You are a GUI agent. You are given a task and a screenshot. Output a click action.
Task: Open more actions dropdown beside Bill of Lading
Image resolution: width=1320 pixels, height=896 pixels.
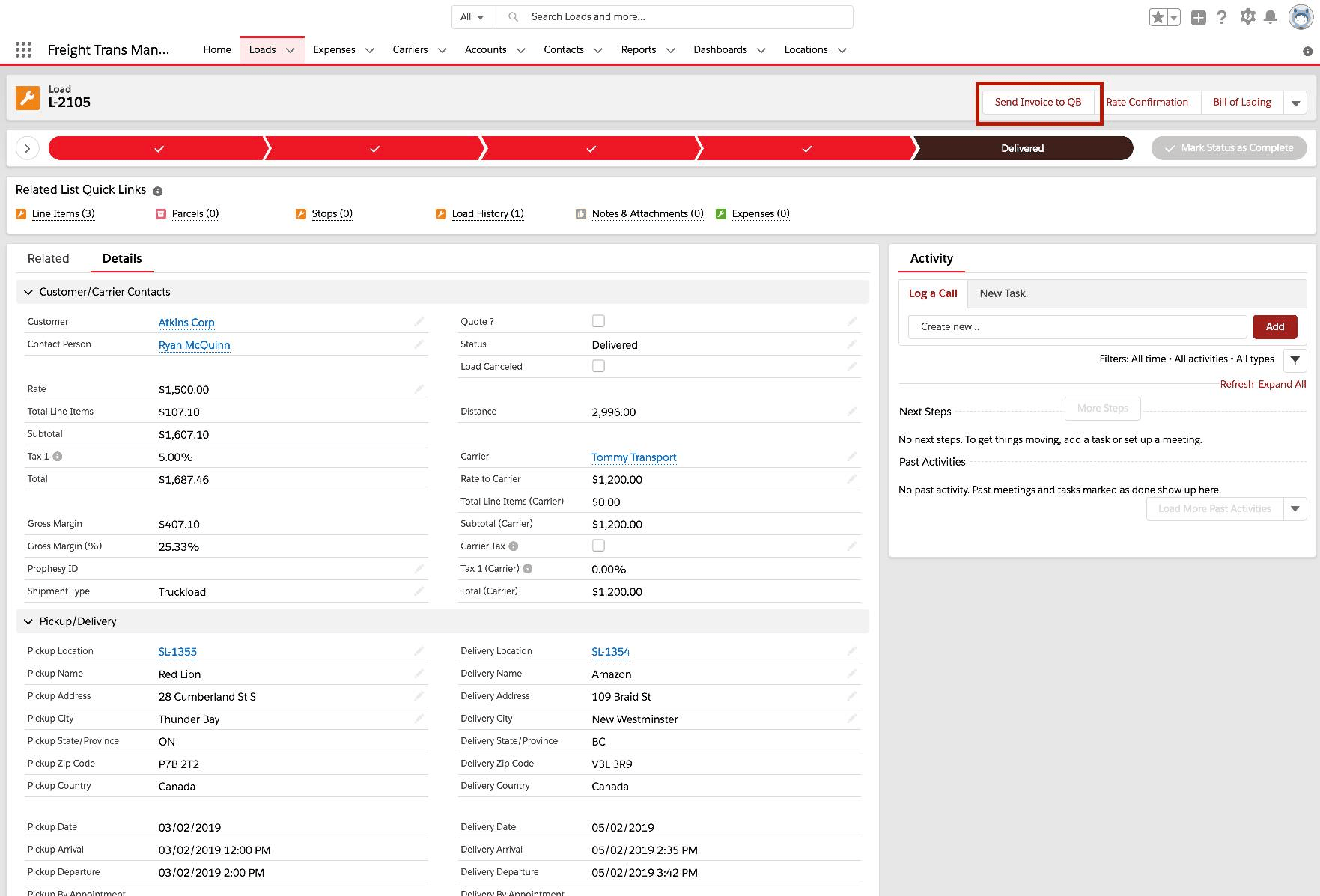pyautogui.click(x=1295, y=103)
